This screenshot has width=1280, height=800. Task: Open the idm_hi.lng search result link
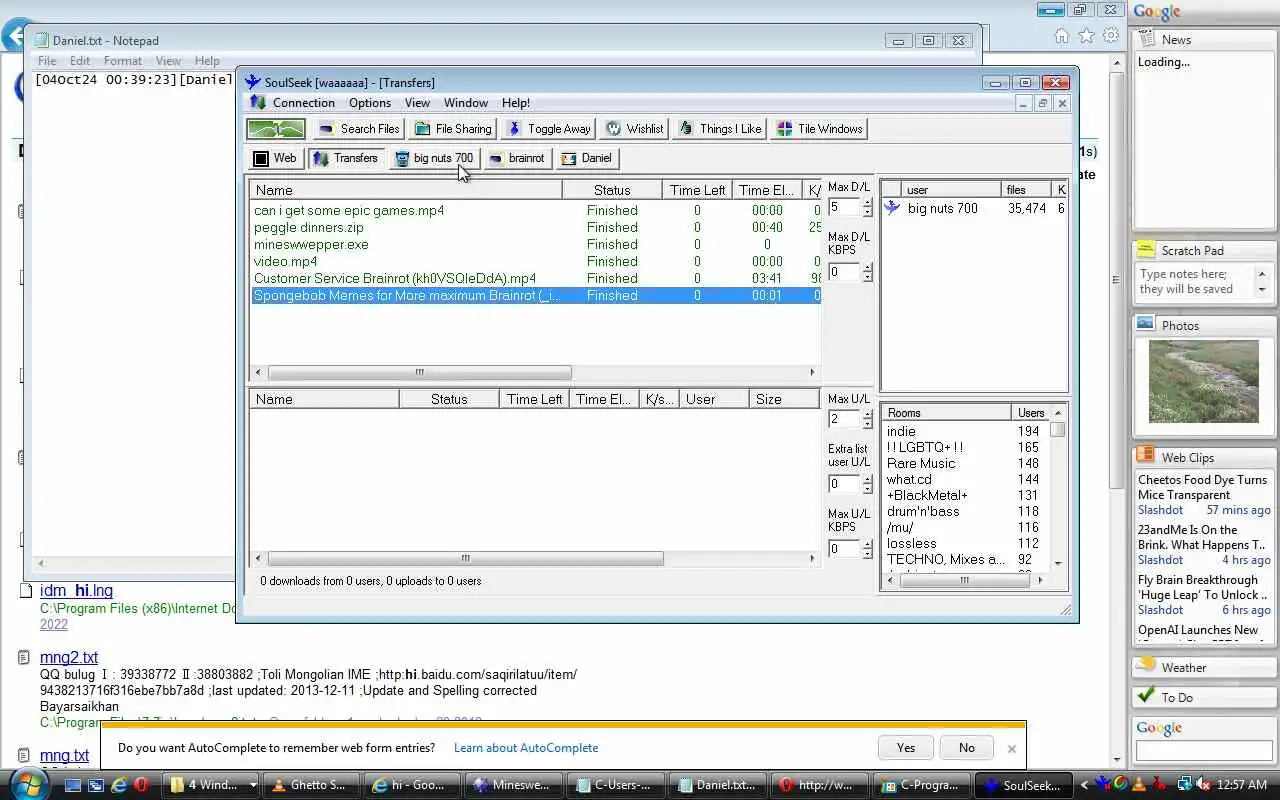(76, 591)
